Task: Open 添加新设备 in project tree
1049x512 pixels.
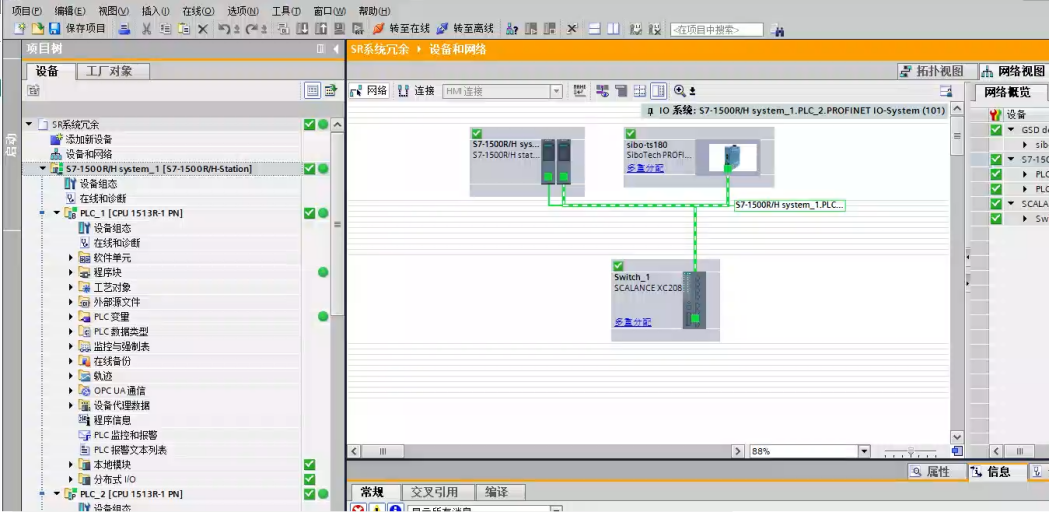Action: (81, 139)
